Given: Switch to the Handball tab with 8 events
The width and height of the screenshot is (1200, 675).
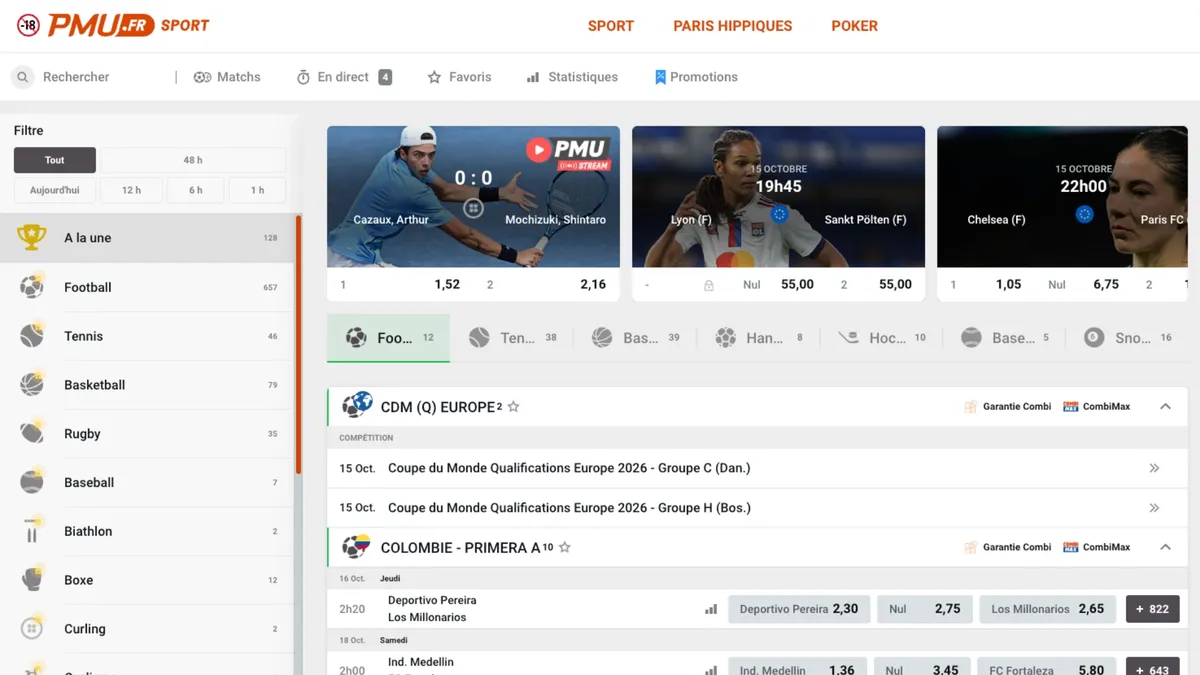Looking at the screenshot, I should coord(758,338).
